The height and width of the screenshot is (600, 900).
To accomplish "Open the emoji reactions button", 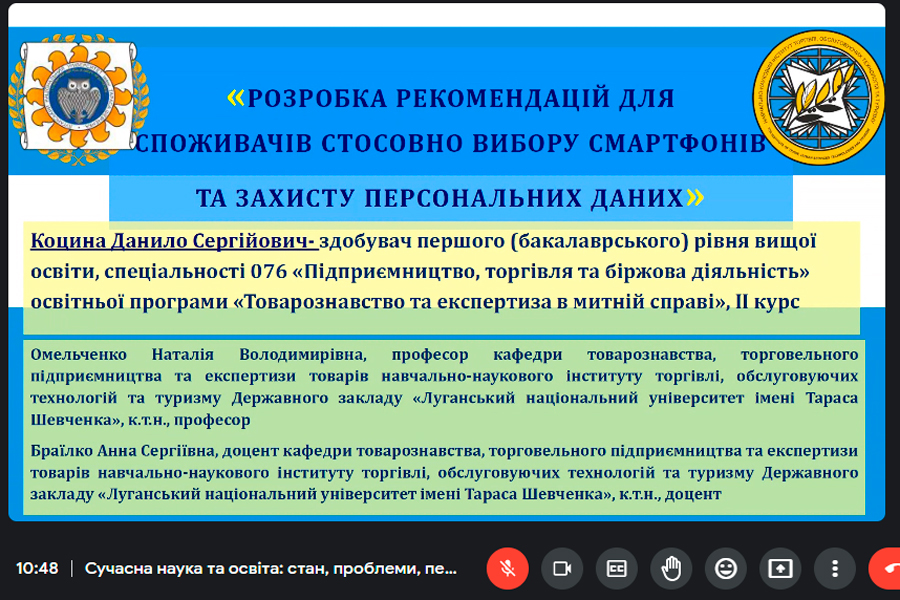I will (x=726, y=568).
